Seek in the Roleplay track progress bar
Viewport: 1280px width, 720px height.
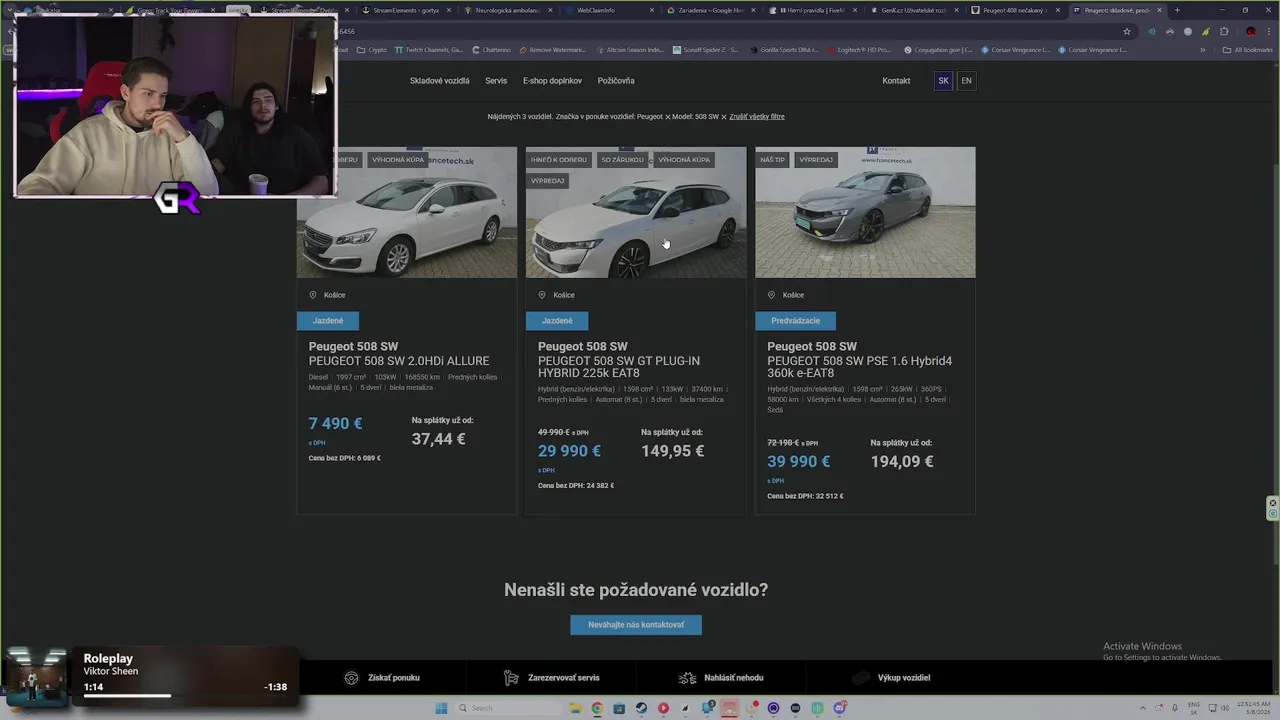click(185, 696)
